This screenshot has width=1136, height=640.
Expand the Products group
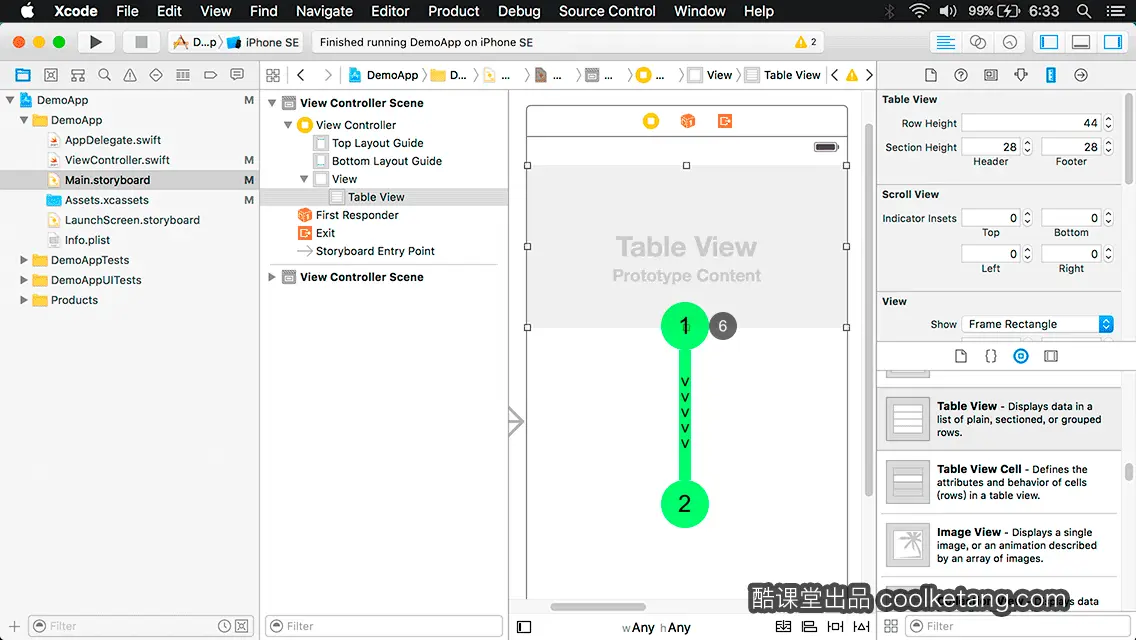pyautogui.click(x=24, y=300)
